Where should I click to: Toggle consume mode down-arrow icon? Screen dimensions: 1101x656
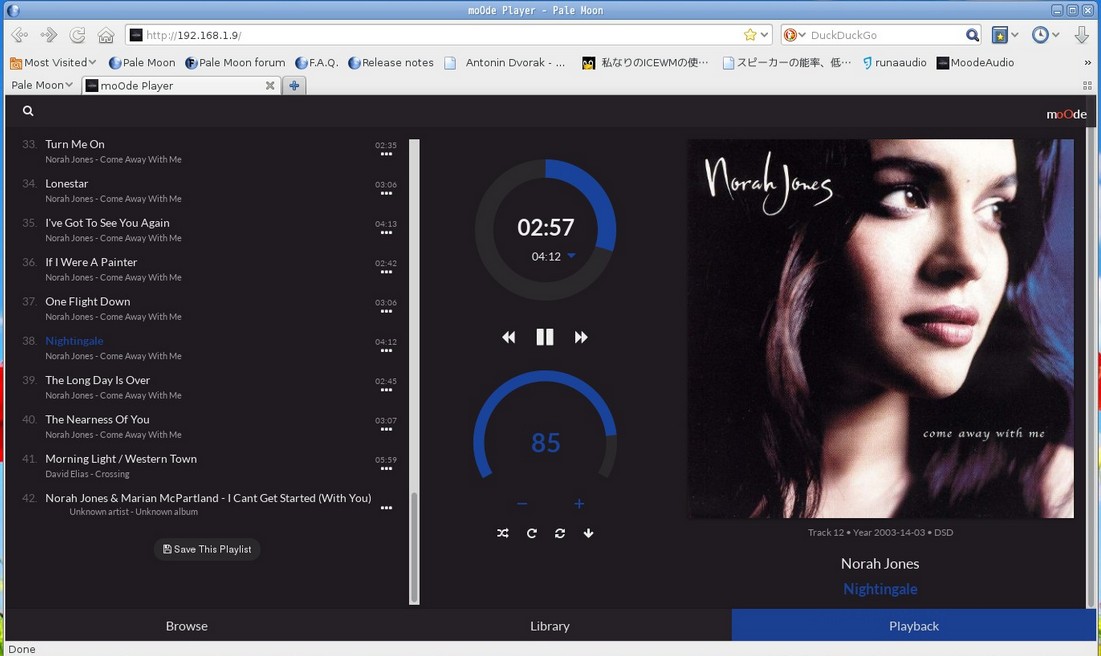[588, 533]
